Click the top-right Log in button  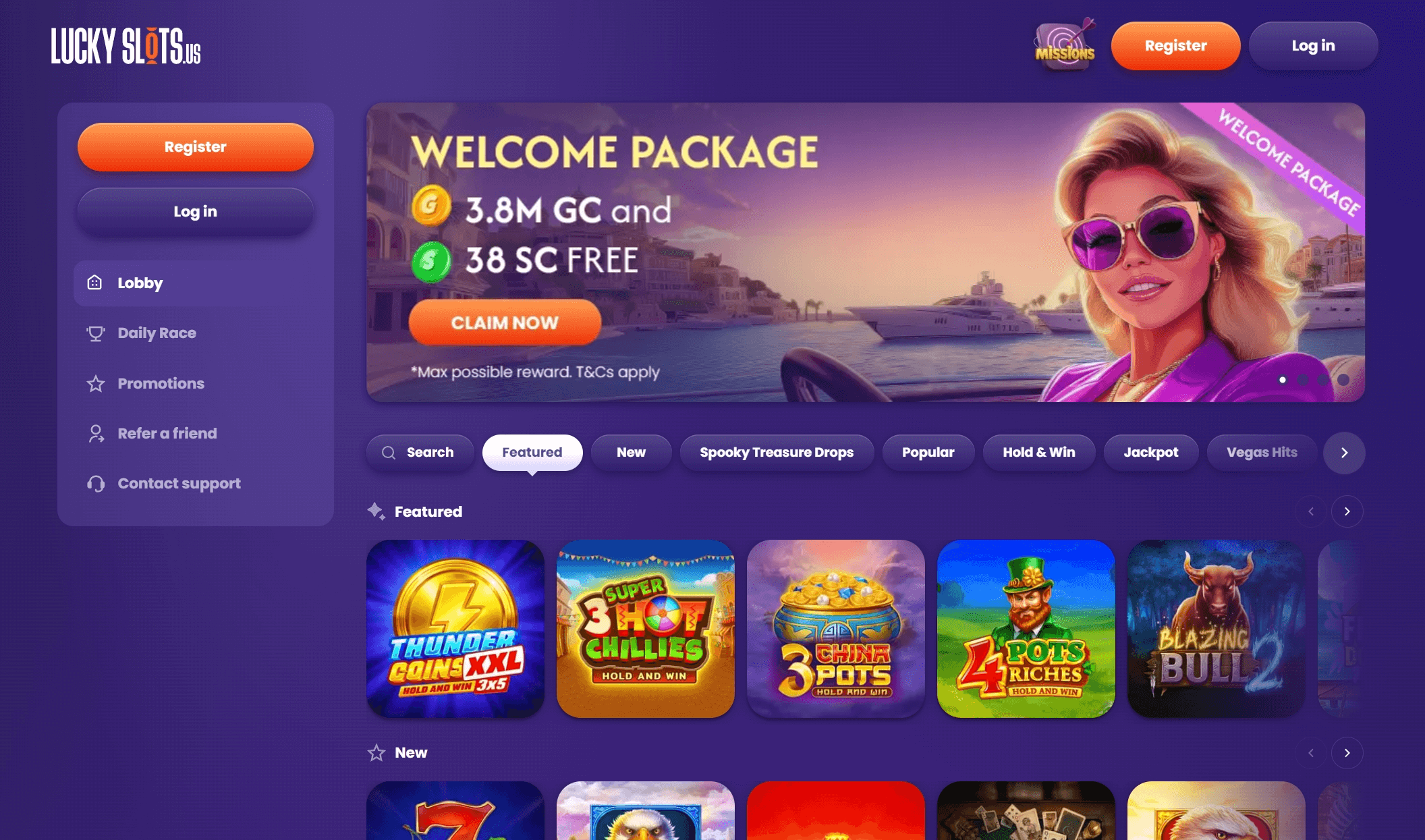click(1313, 46)
